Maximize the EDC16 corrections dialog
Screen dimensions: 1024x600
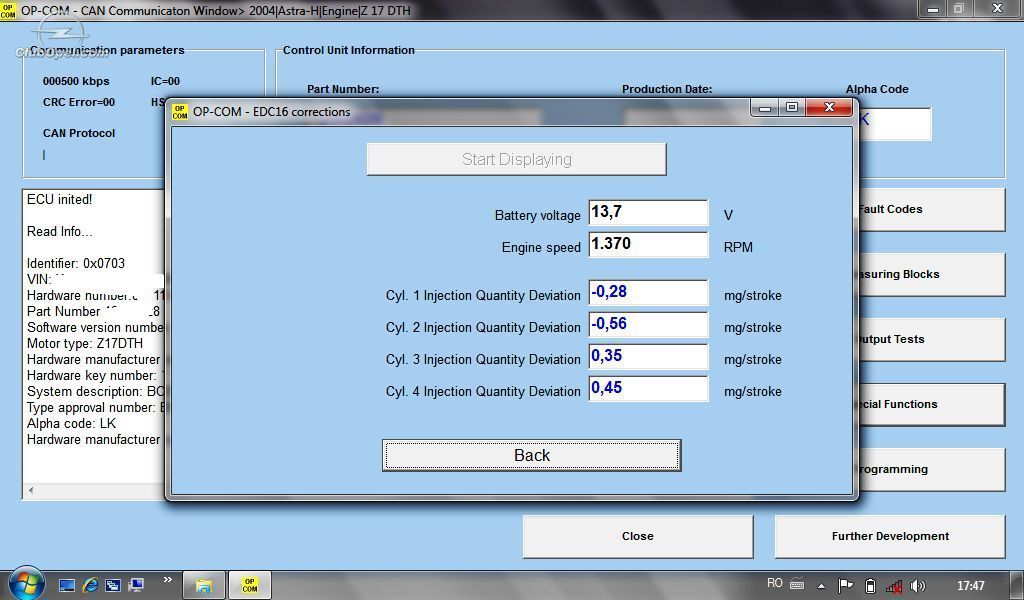click(x=792, y=108)
